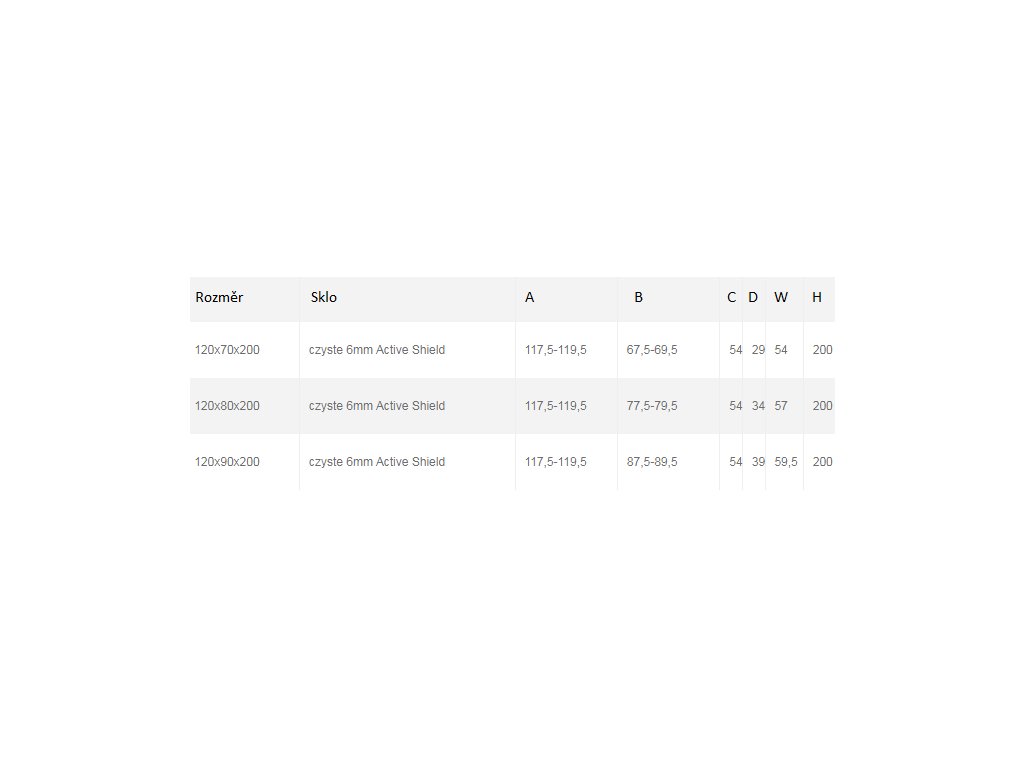The width and height of the screenshot is (1024, 768).
Task: Click glass type in the 120x80x200 row
Action: pyautogui.click(x=377, y=406)
